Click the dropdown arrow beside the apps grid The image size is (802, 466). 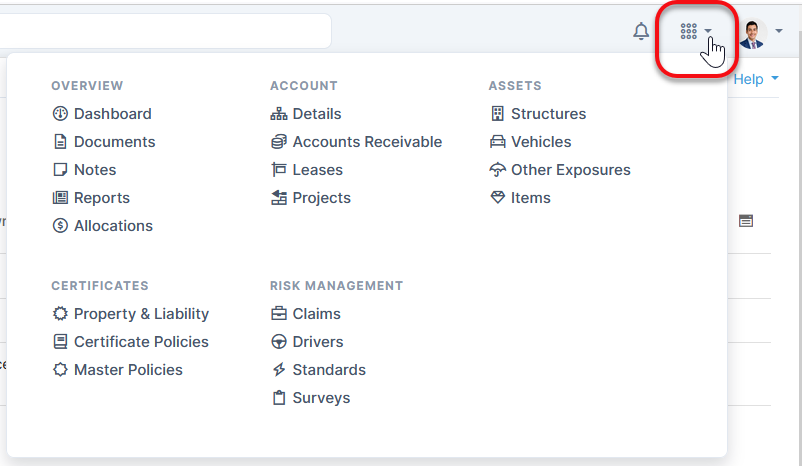coord(708,32)
